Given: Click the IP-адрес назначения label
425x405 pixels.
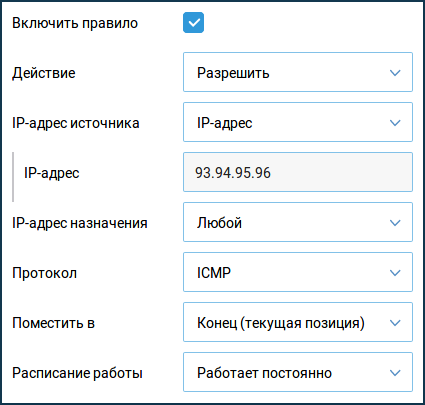Looking at the screenshot, I should (80, 223).
